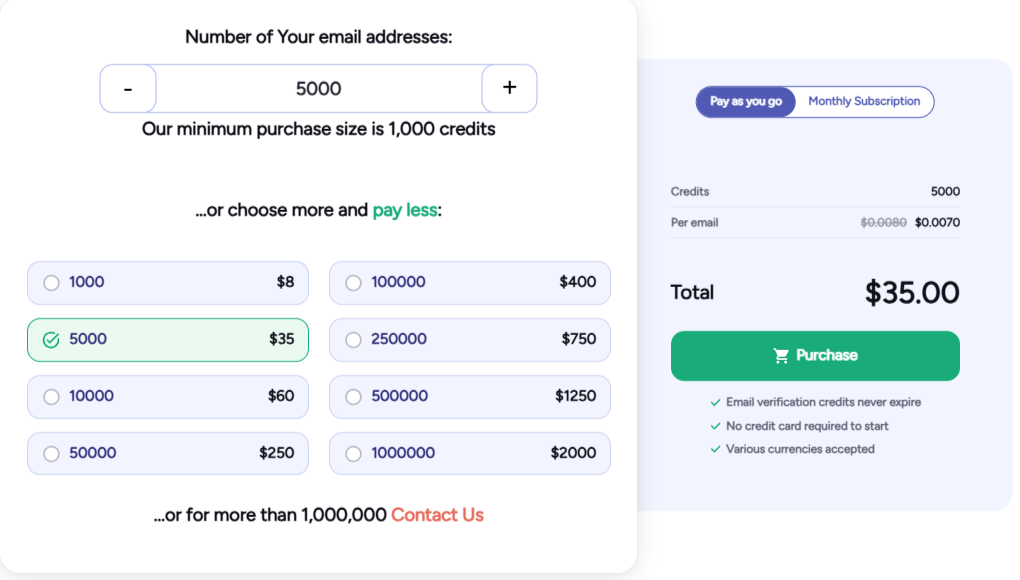Click the email count input field
Image resolution: width=1020 pixels, height=580 pixels.
point(318,89)
